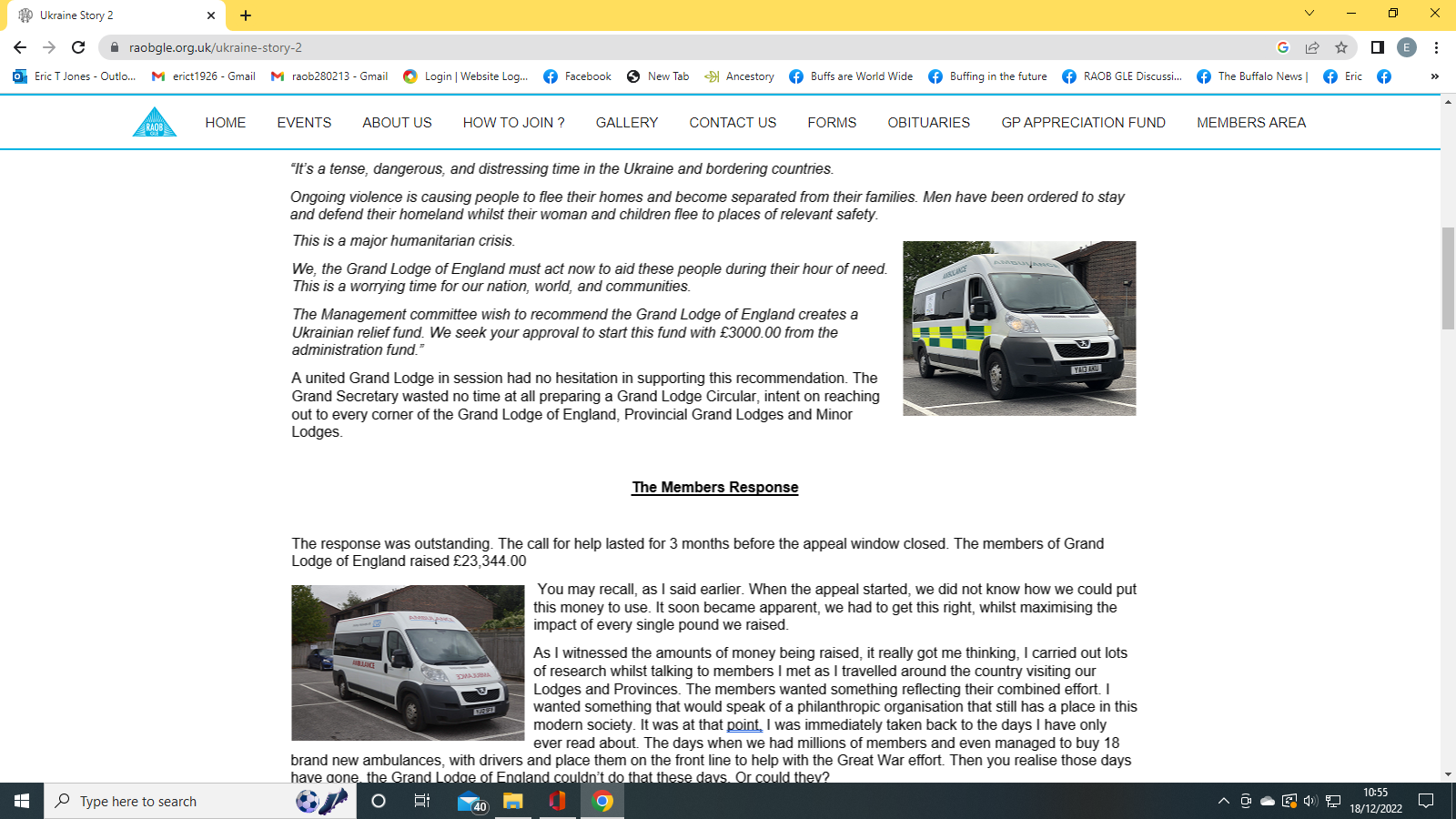Expand the hidden bookmarks overflow chevron
Screen dimensions: 1456x819
coord(1435,76)
